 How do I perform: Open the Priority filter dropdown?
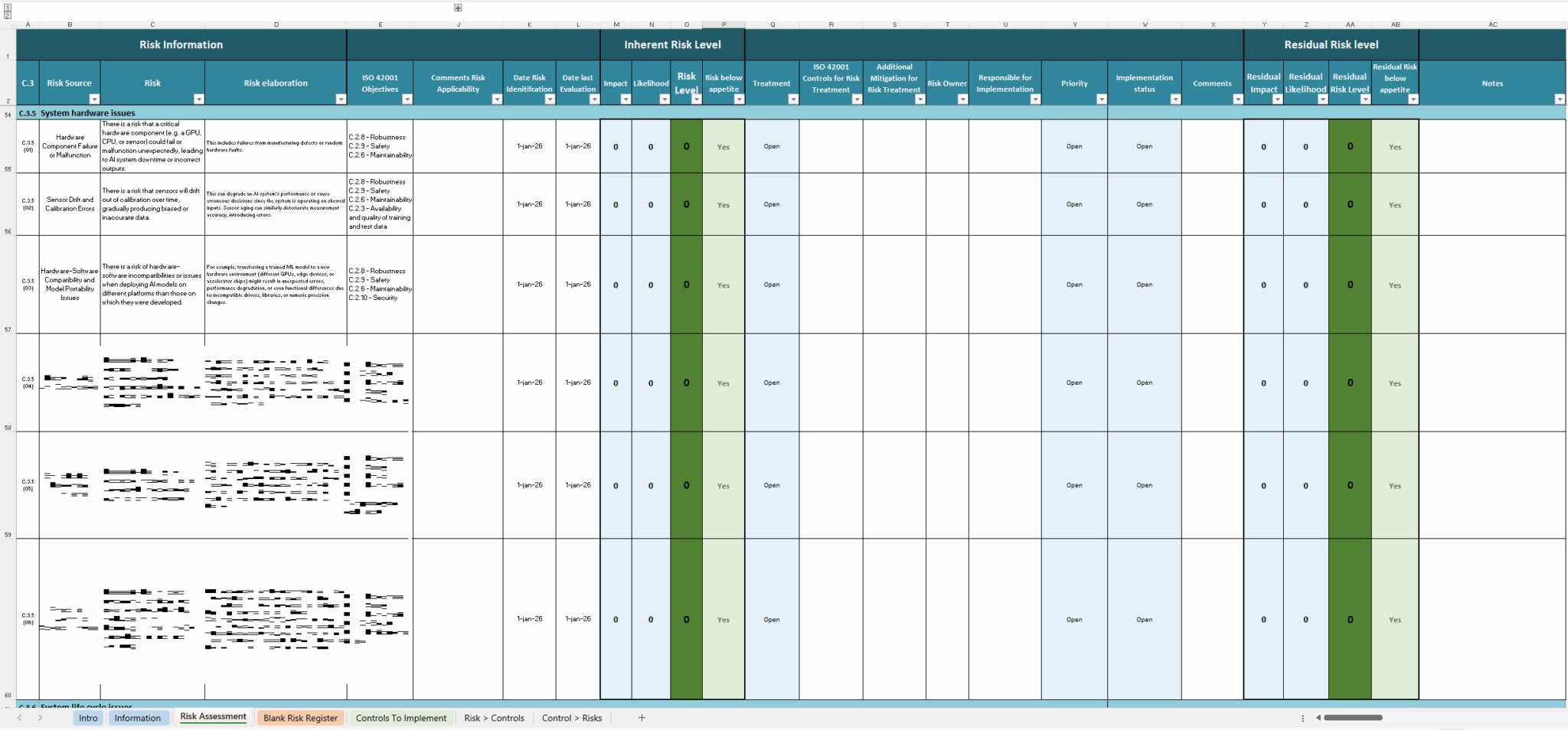pos(1102,99)
